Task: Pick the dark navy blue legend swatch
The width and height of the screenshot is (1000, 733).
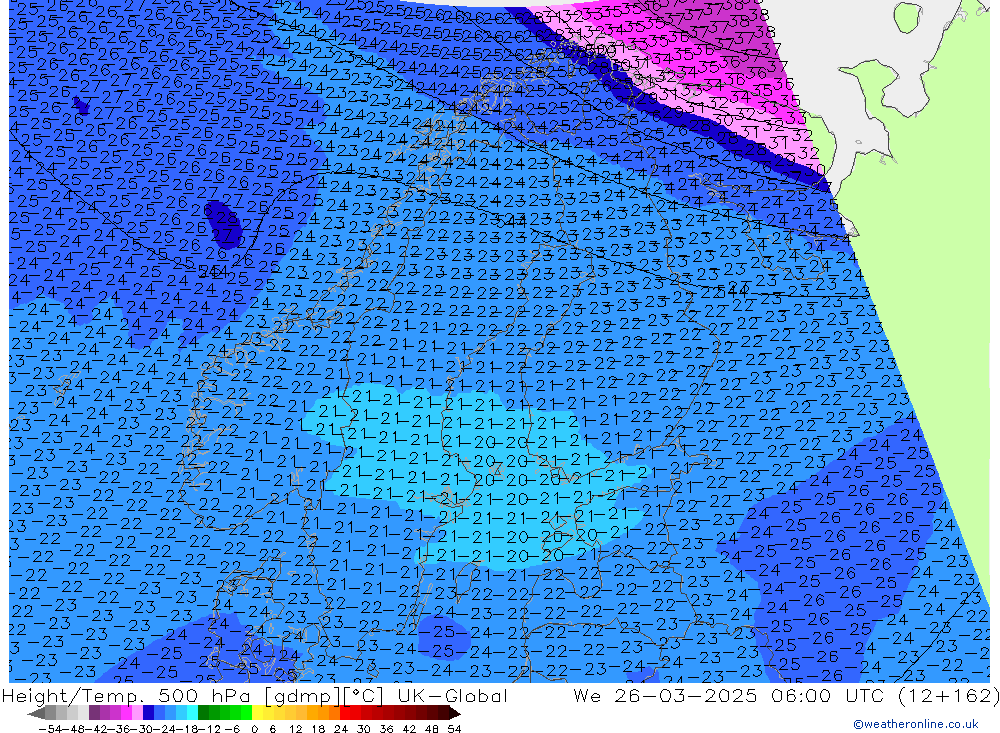Action: (148, 713)
